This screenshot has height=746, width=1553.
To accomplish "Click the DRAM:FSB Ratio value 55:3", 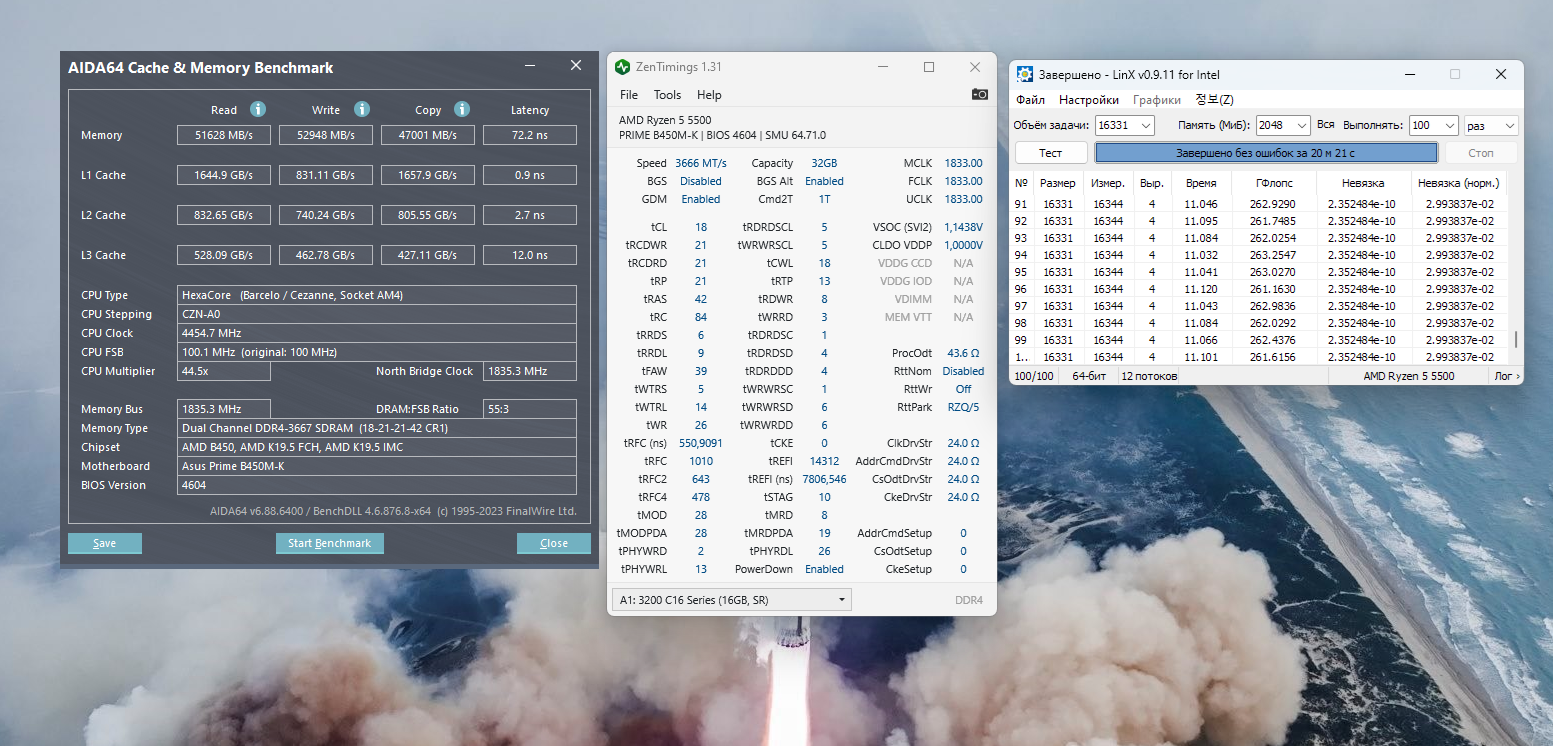I will (x=530, y=409).
